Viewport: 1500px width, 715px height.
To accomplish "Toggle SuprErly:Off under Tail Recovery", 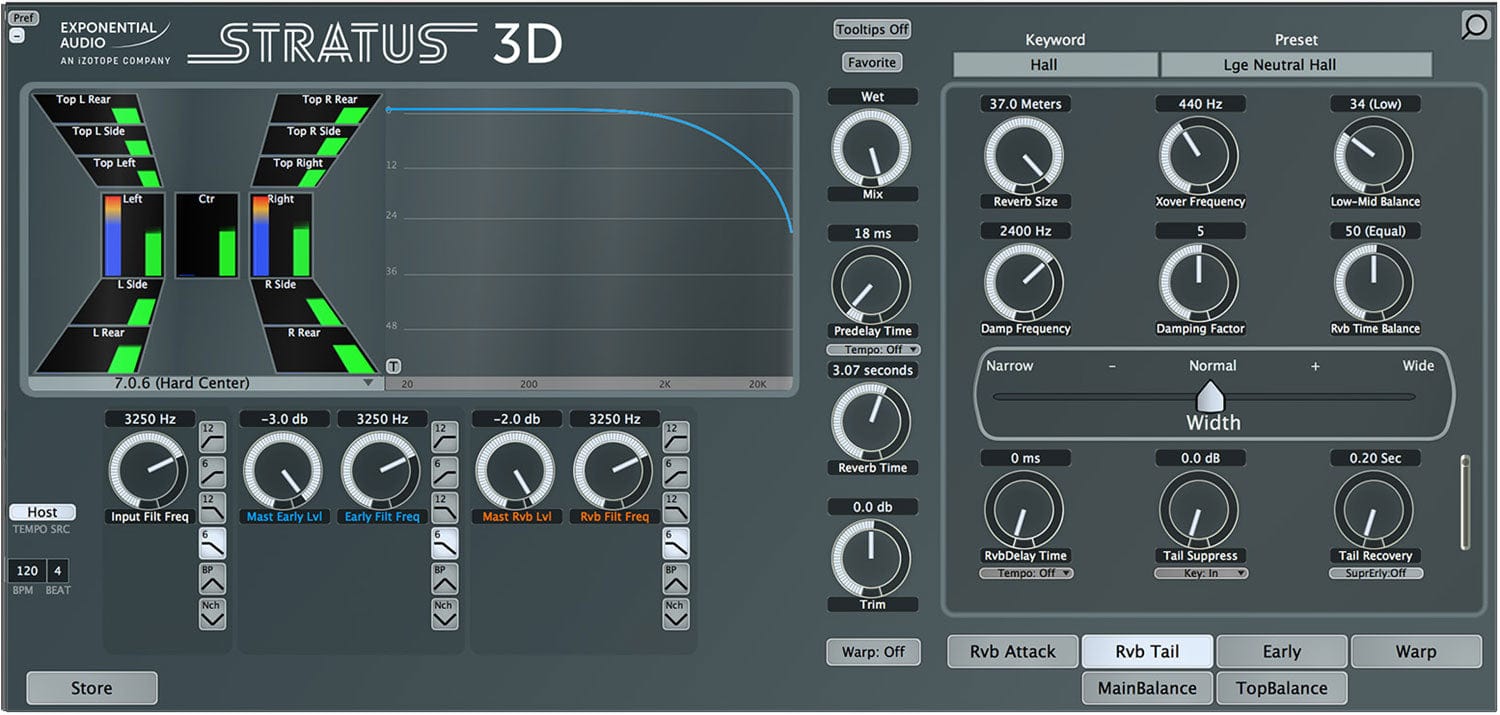I will [1376, 573].
